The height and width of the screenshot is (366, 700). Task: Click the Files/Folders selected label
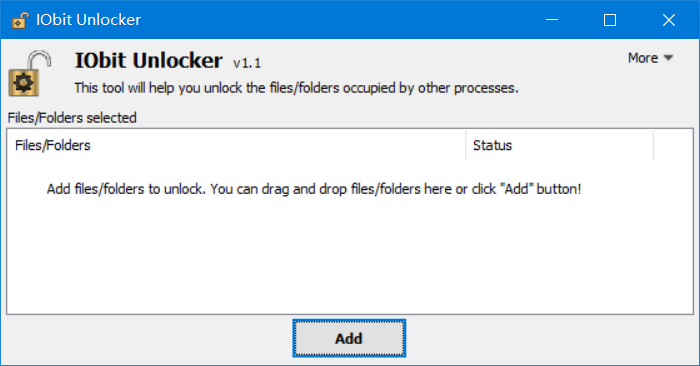[72, 118]
